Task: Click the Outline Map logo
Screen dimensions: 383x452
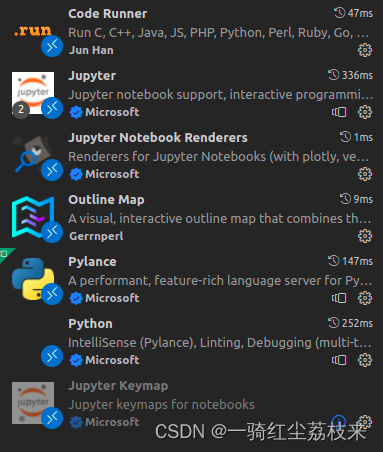Action: point(33,217)
